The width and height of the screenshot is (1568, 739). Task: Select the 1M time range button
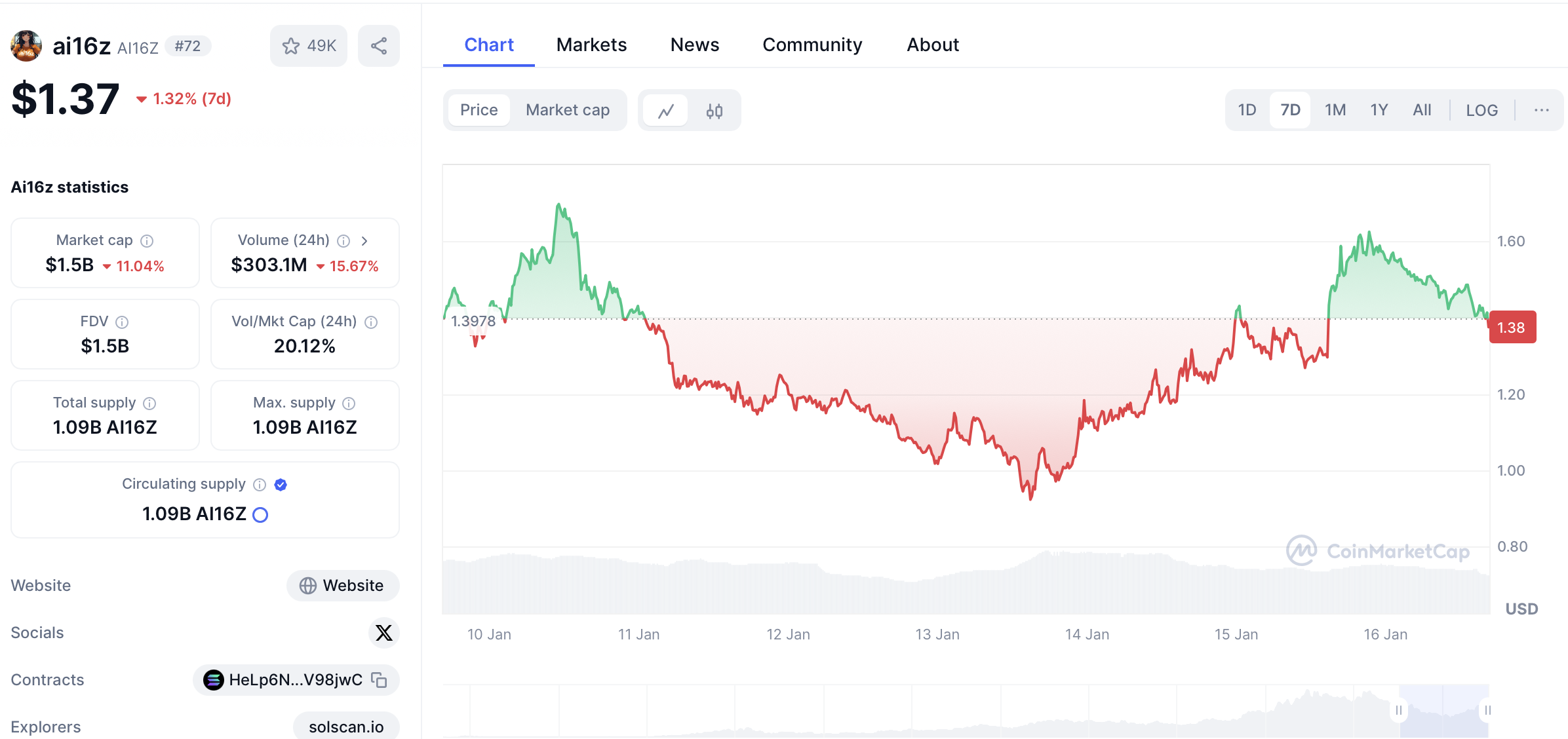point(1335,110)
